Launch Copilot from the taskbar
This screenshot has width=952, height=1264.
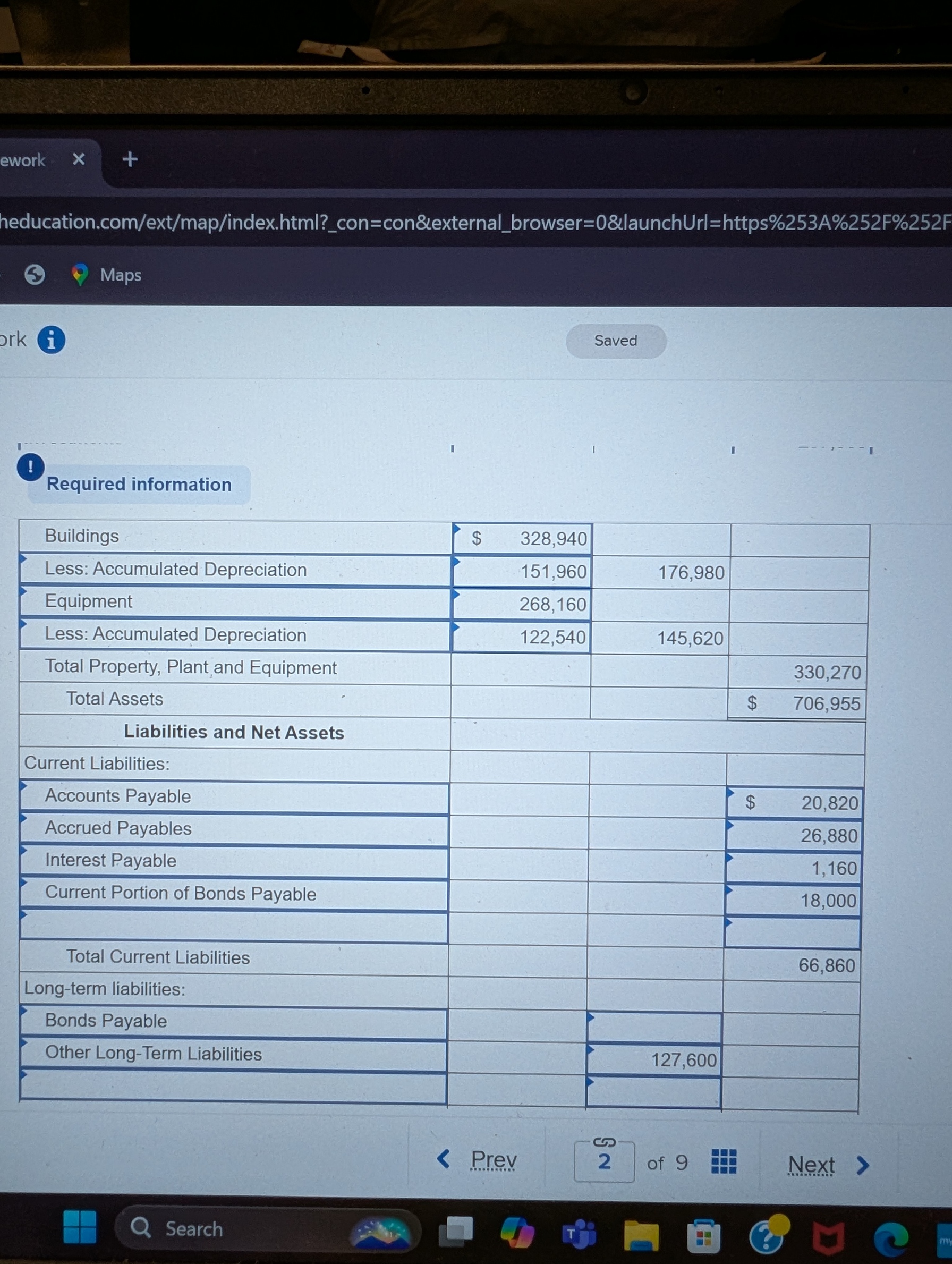tap(518, 1233)
